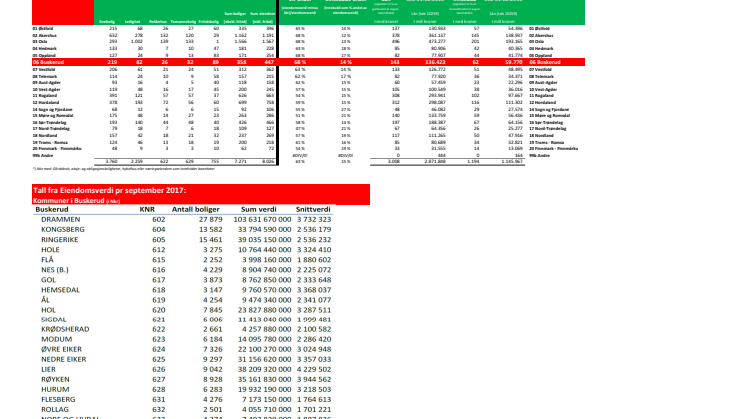746x419 pixels.
Task: Select highlighted 68 % in the Buskerud row
Action: [300, 62]
